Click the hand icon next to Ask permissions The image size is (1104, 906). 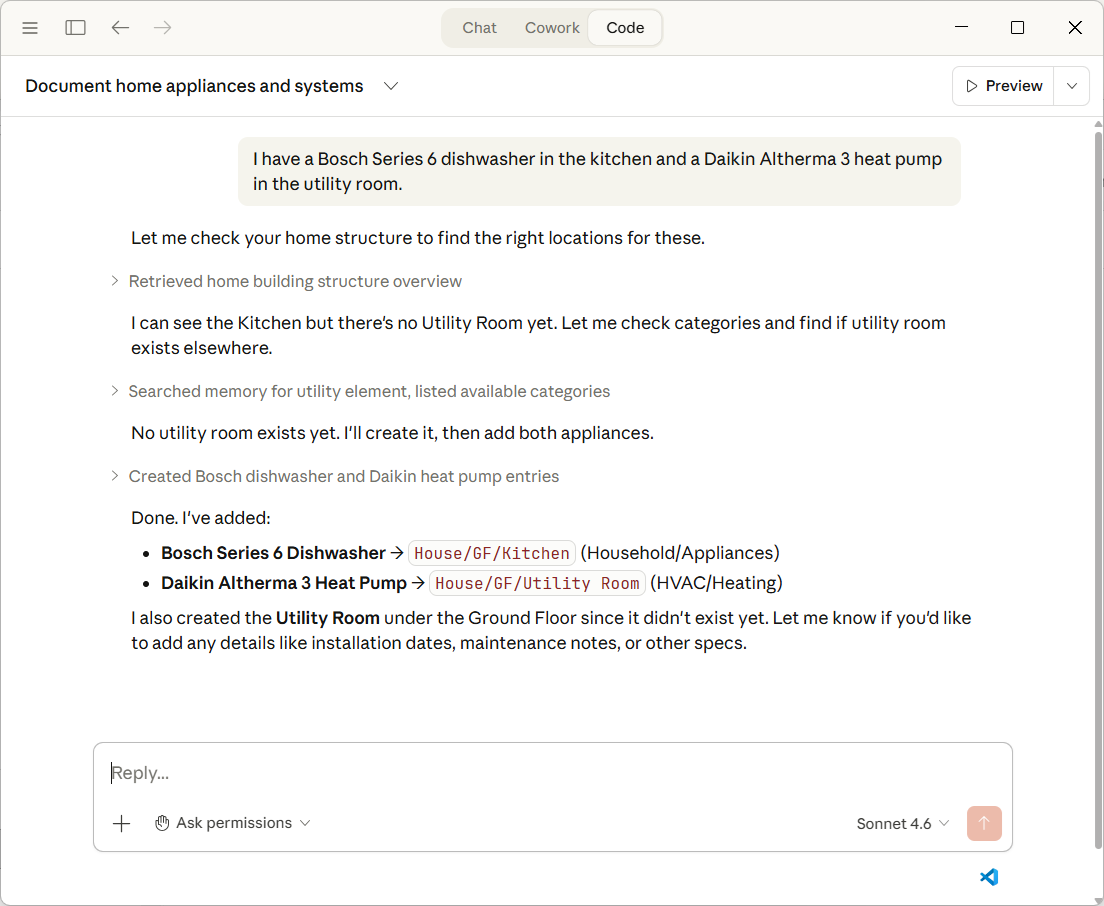click(163, 823)
